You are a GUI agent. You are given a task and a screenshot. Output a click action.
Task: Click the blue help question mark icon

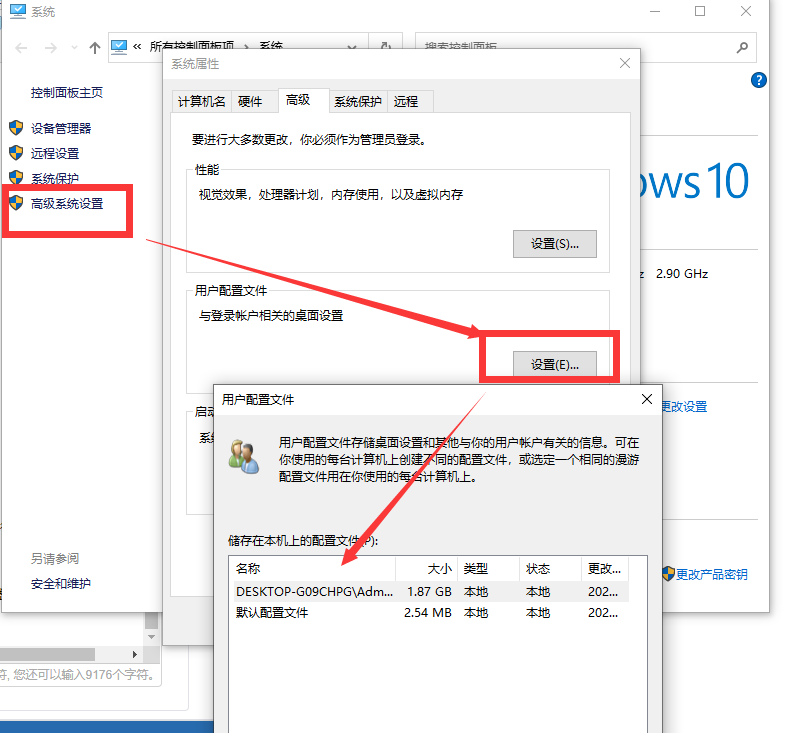tap(759, 80)
